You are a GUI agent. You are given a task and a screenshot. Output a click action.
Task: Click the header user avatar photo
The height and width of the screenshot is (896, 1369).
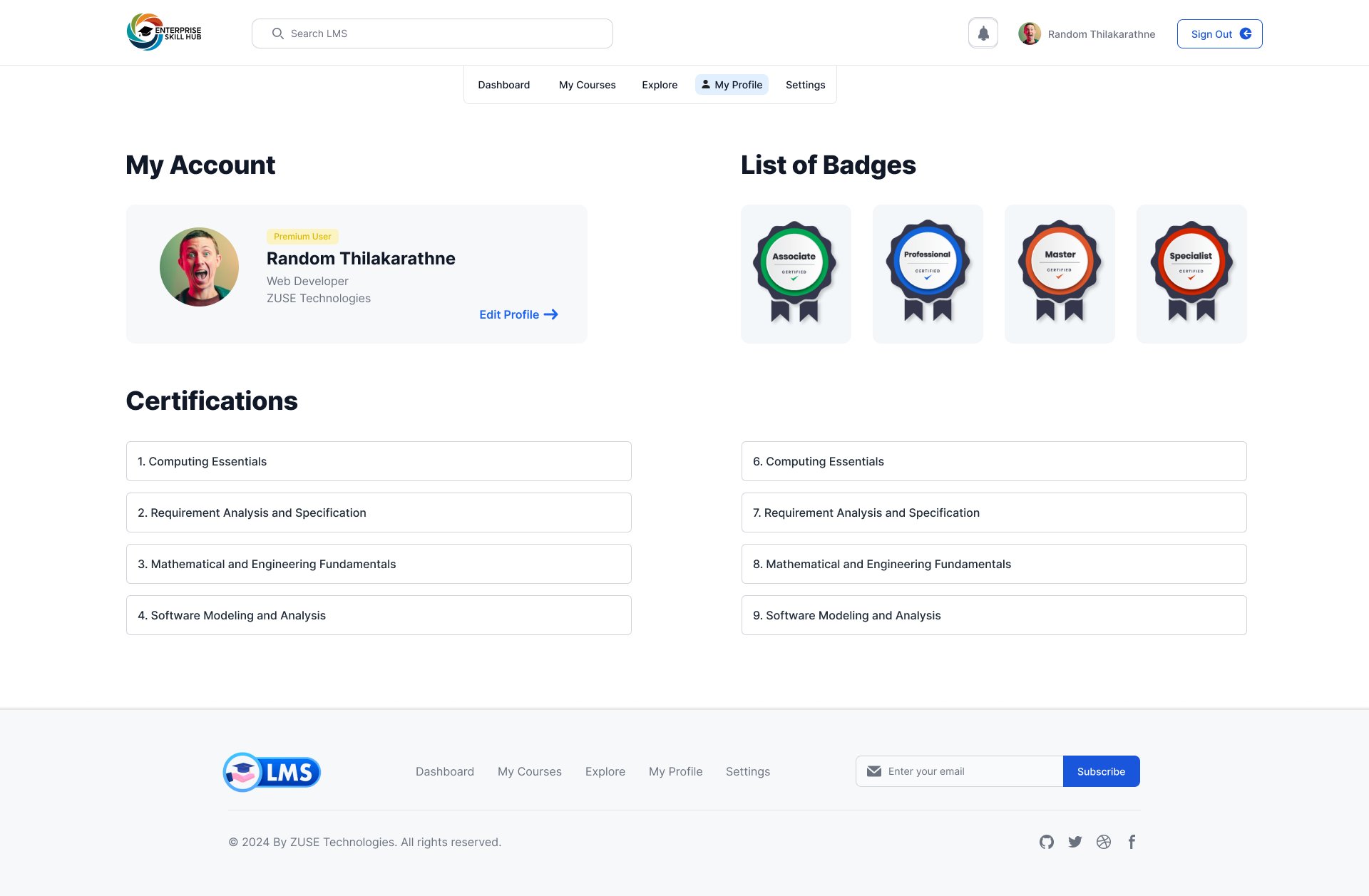click(1029, 34)
